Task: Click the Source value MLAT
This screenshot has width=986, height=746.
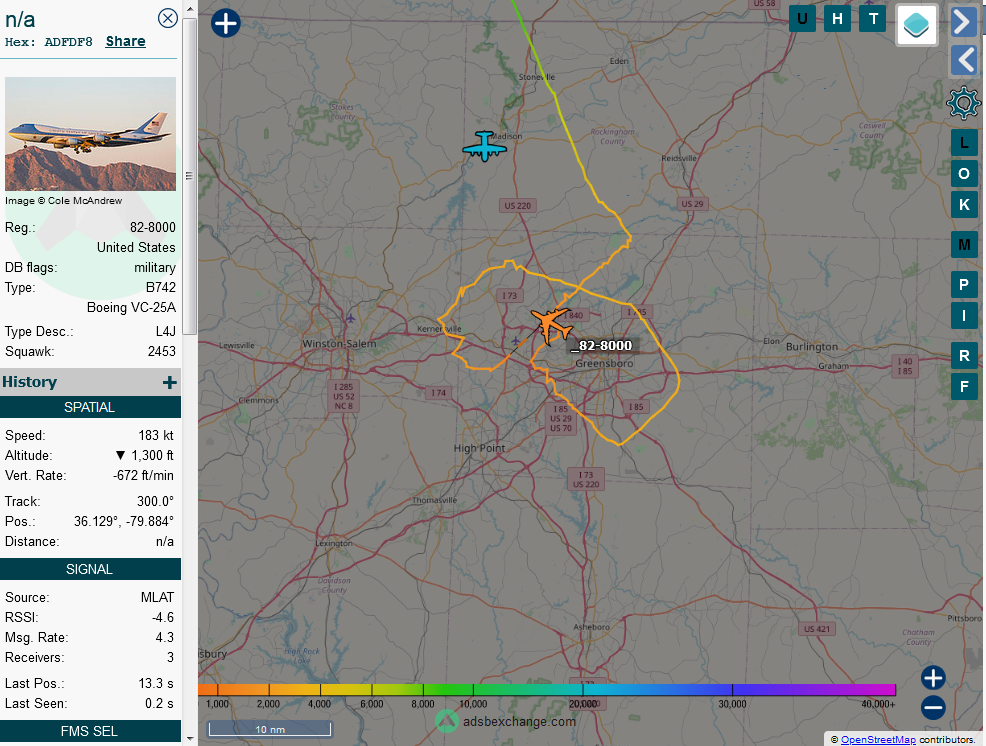Action: pos(157,598)
